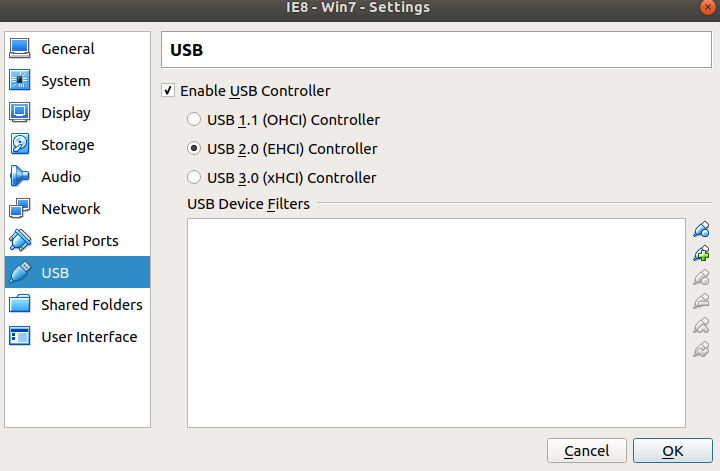Add USB filter from attached device
Image resolution: width=720 pixels, height=471 pixels.
(701, 254)
